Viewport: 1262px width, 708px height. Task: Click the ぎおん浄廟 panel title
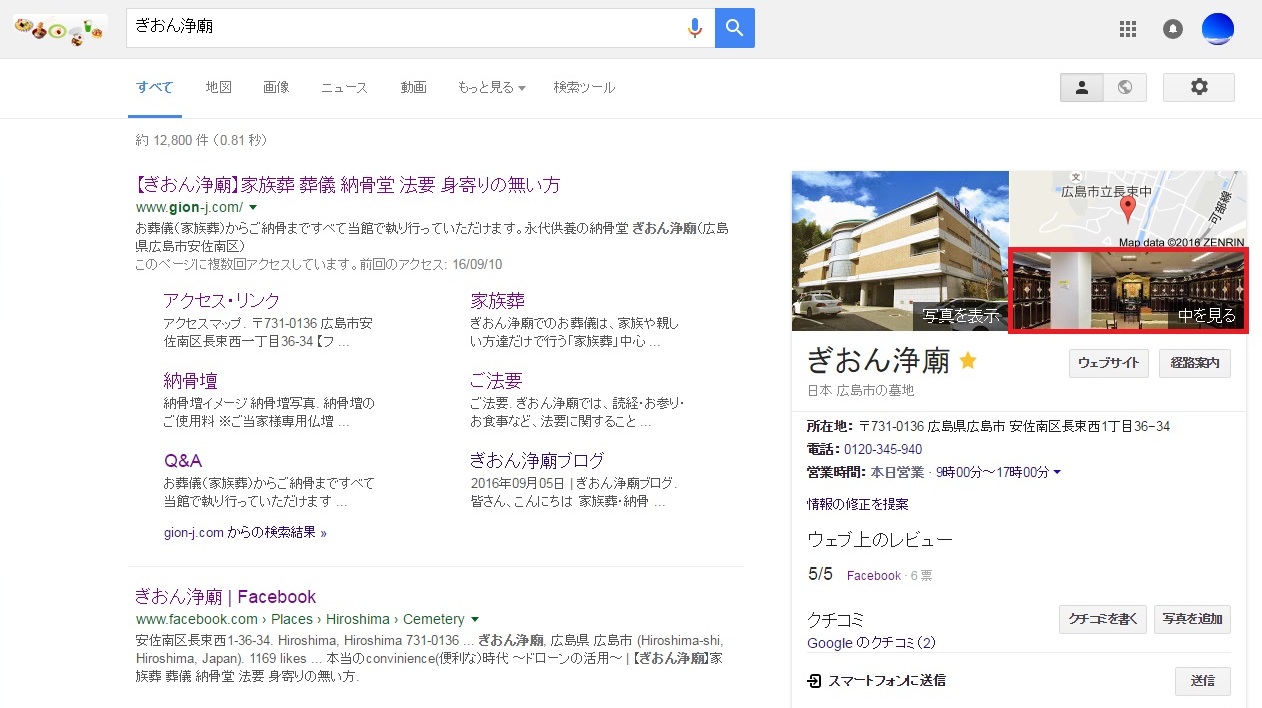(x=878, y=361)
